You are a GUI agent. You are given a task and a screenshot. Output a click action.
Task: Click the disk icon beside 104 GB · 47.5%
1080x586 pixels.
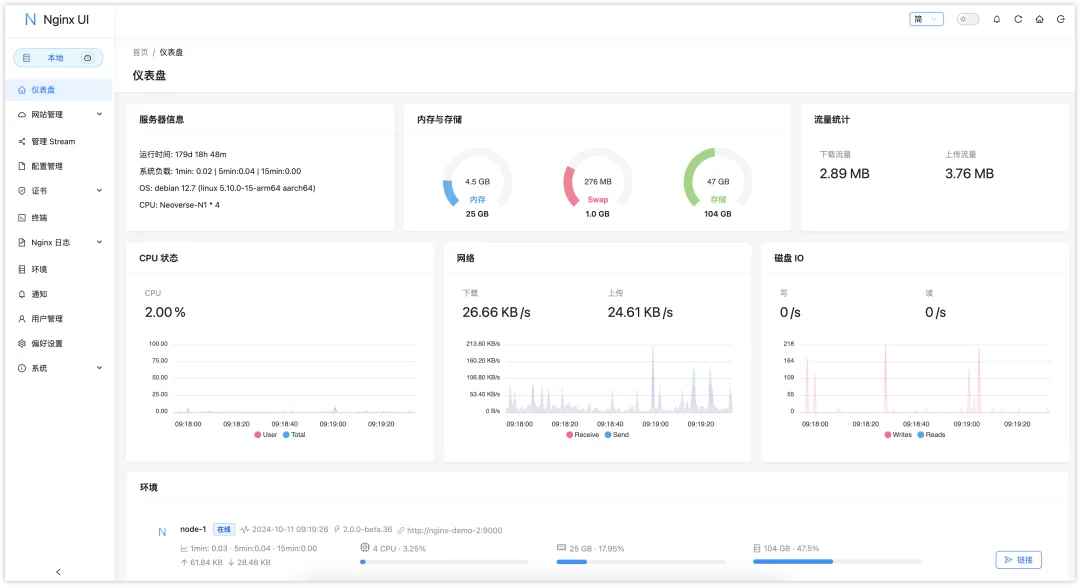[757, 548]
